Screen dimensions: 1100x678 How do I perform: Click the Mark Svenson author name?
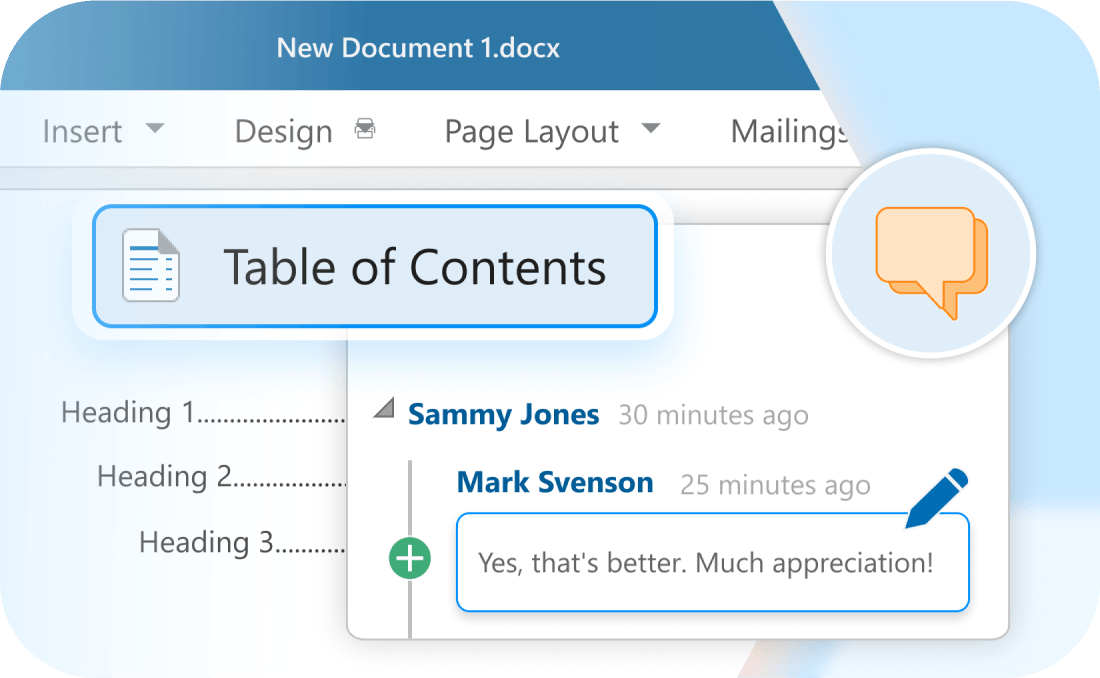tap(554, 483)
